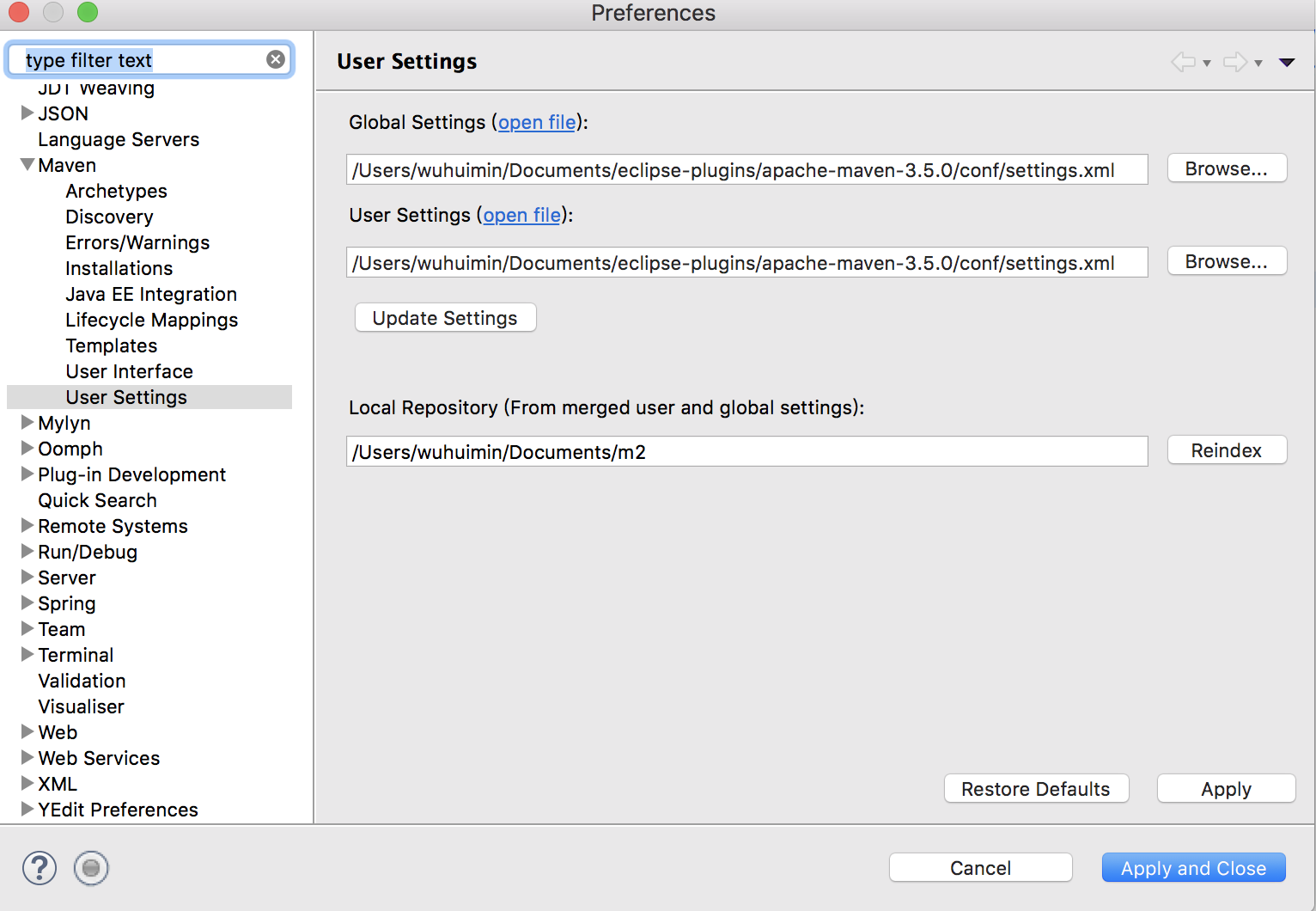Screen dimensions: 1316x911
Task: Reindex the local repository
Action: 1227,450
